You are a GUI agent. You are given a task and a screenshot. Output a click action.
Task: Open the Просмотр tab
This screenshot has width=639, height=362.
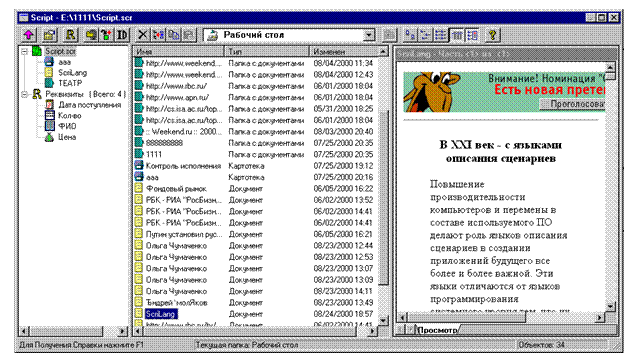(437, 330)
